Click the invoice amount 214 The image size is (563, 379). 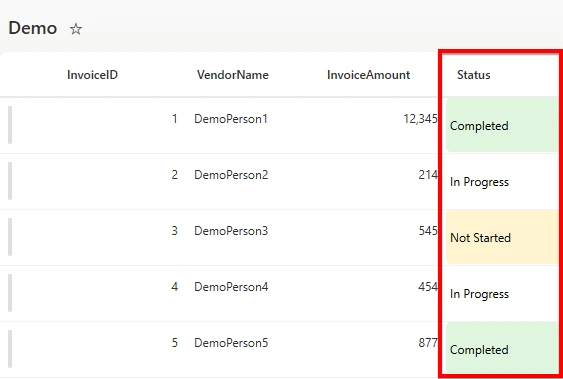(x=428, y=175)
